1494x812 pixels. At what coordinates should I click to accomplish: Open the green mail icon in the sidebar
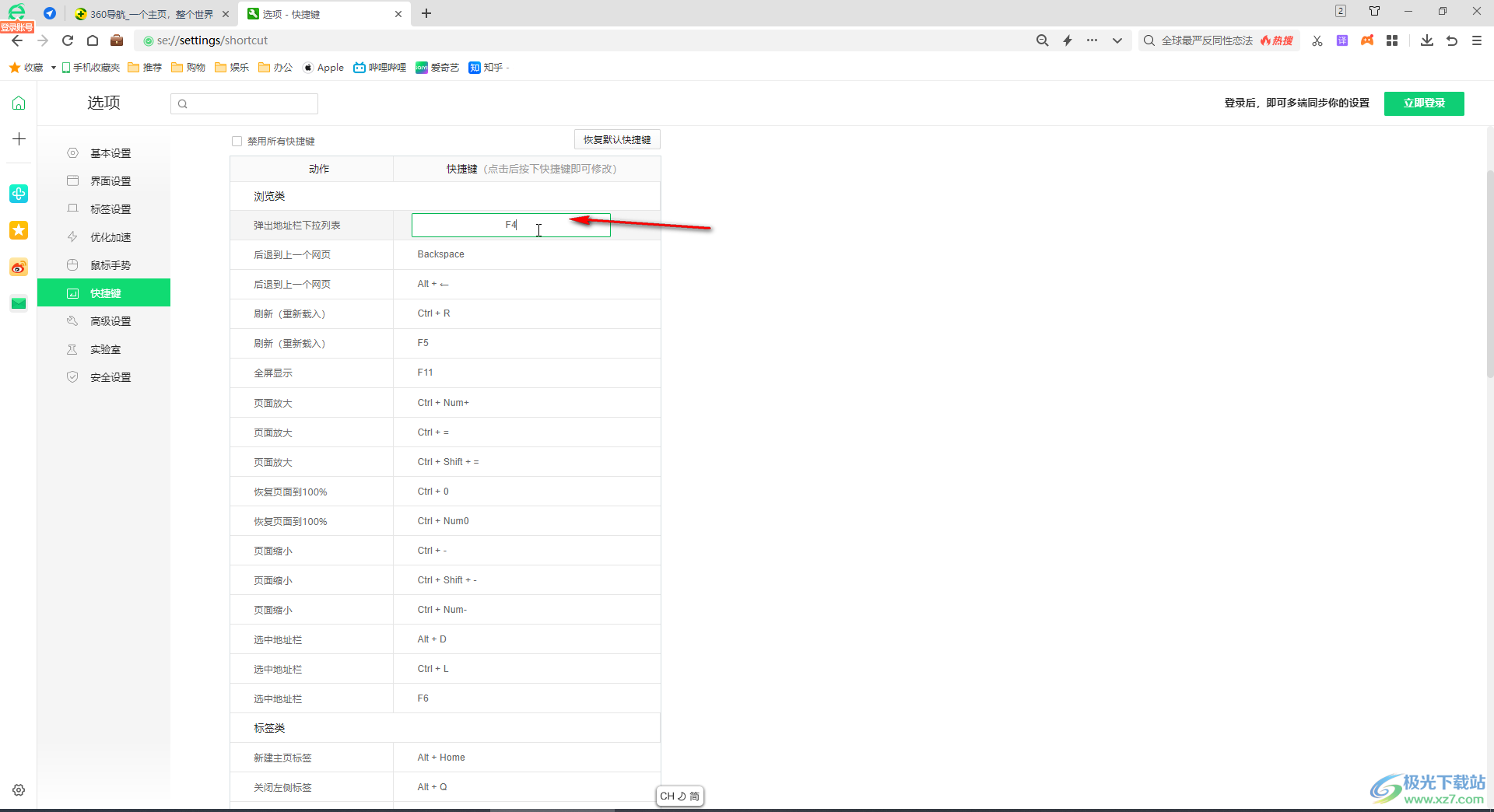[19, 303]
